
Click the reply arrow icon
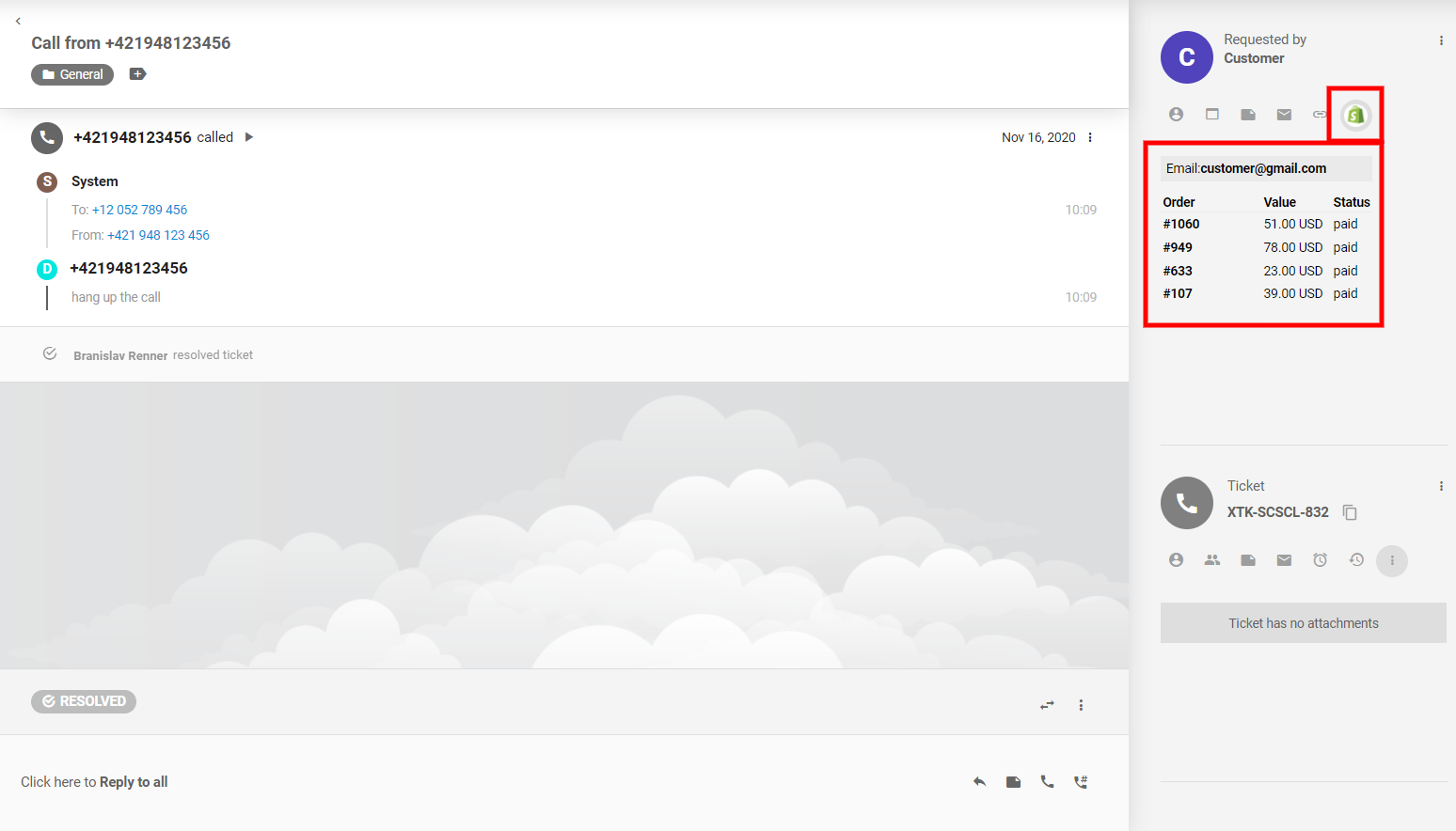979,782
